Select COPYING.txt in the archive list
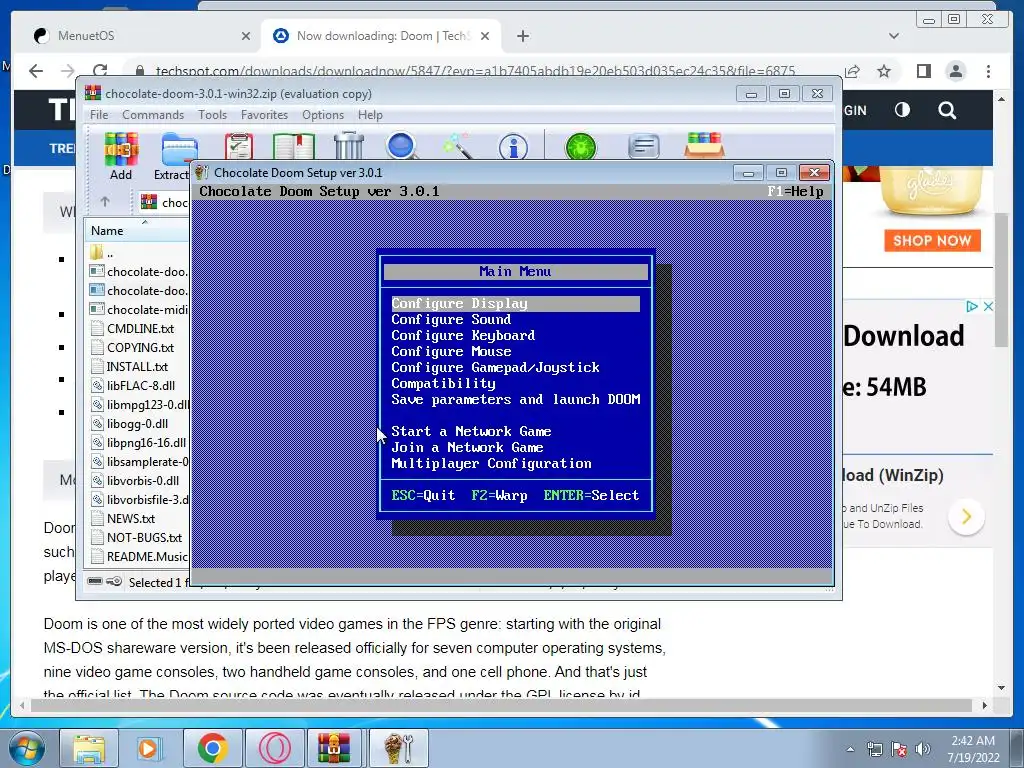Screen dimensions: 1024x768 [x=140, y=347]
